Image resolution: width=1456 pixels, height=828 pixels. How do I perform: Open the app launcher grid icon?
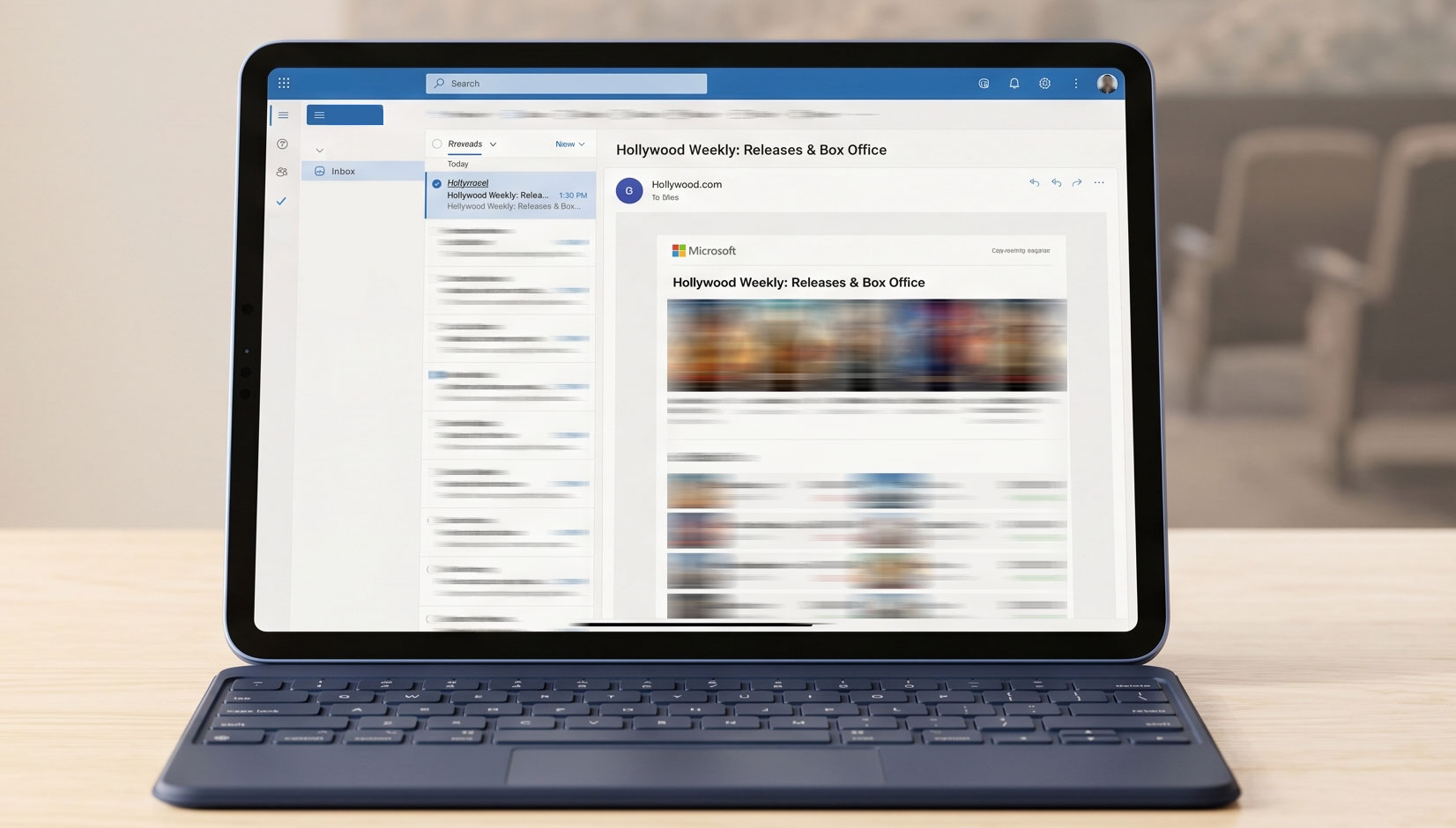pyautogui.click(x=284, y=83)
